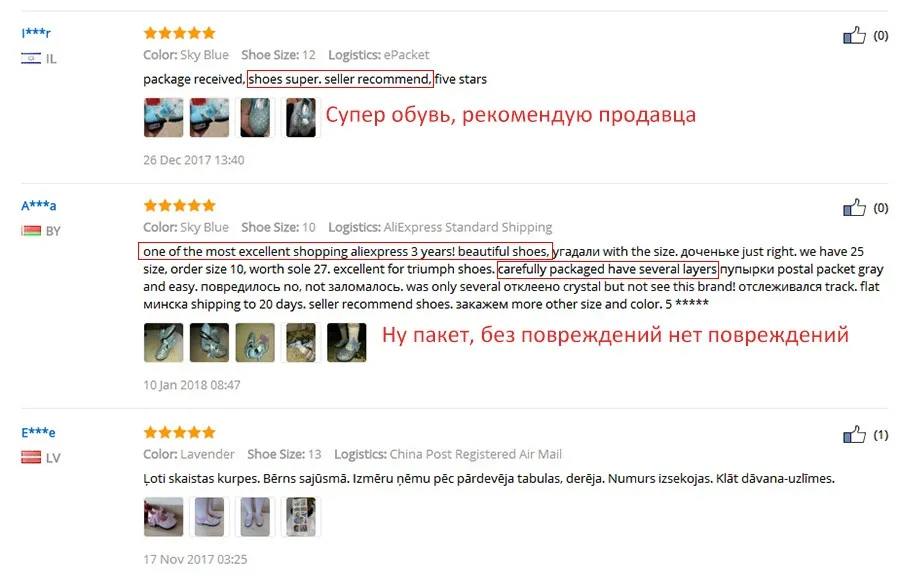Open reviewer profile A***a
Image resolution: width=900 pixels, height=574 pixels.
(x=38, y=205)
